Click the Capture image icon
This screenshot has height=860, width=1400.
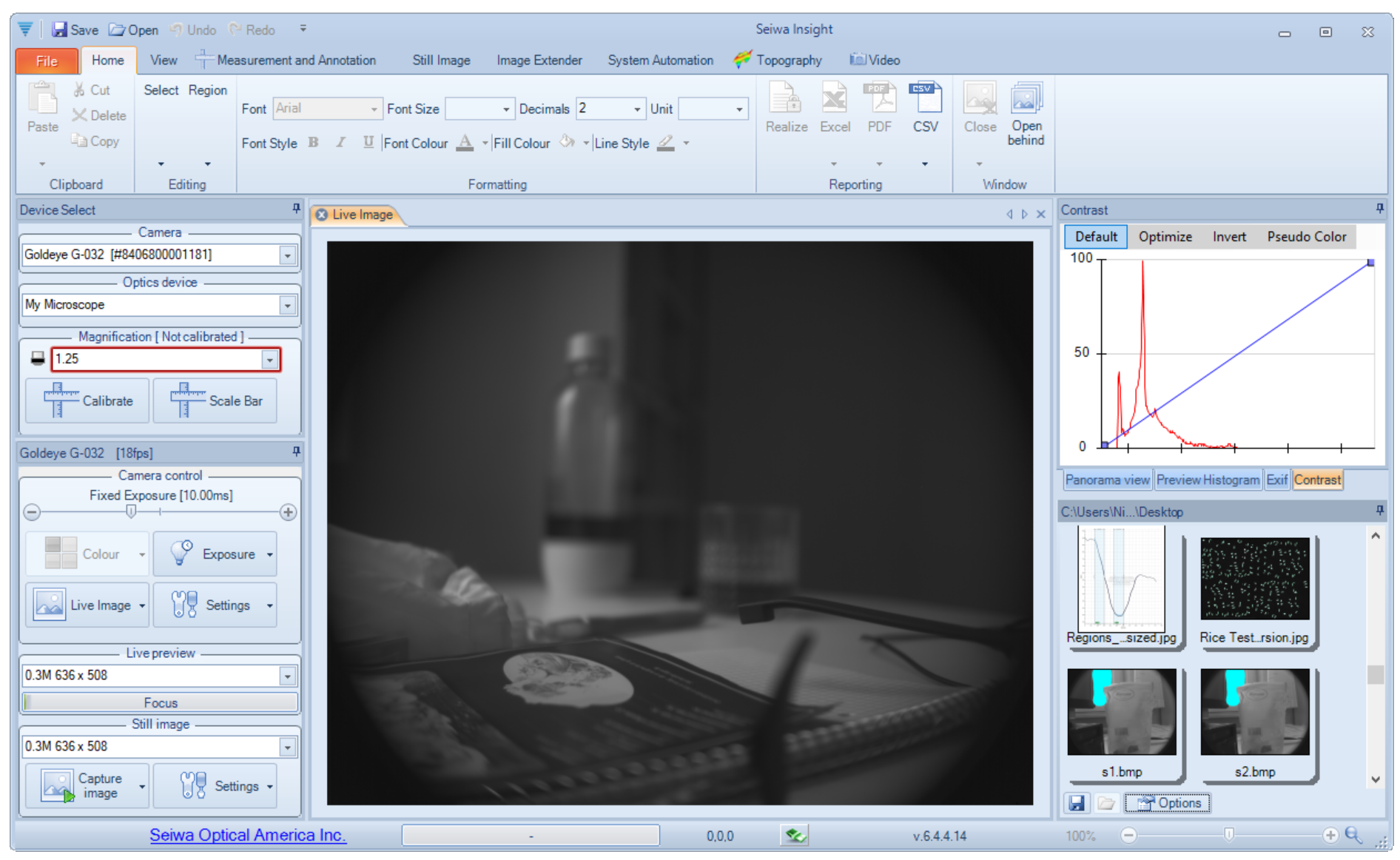58,786
